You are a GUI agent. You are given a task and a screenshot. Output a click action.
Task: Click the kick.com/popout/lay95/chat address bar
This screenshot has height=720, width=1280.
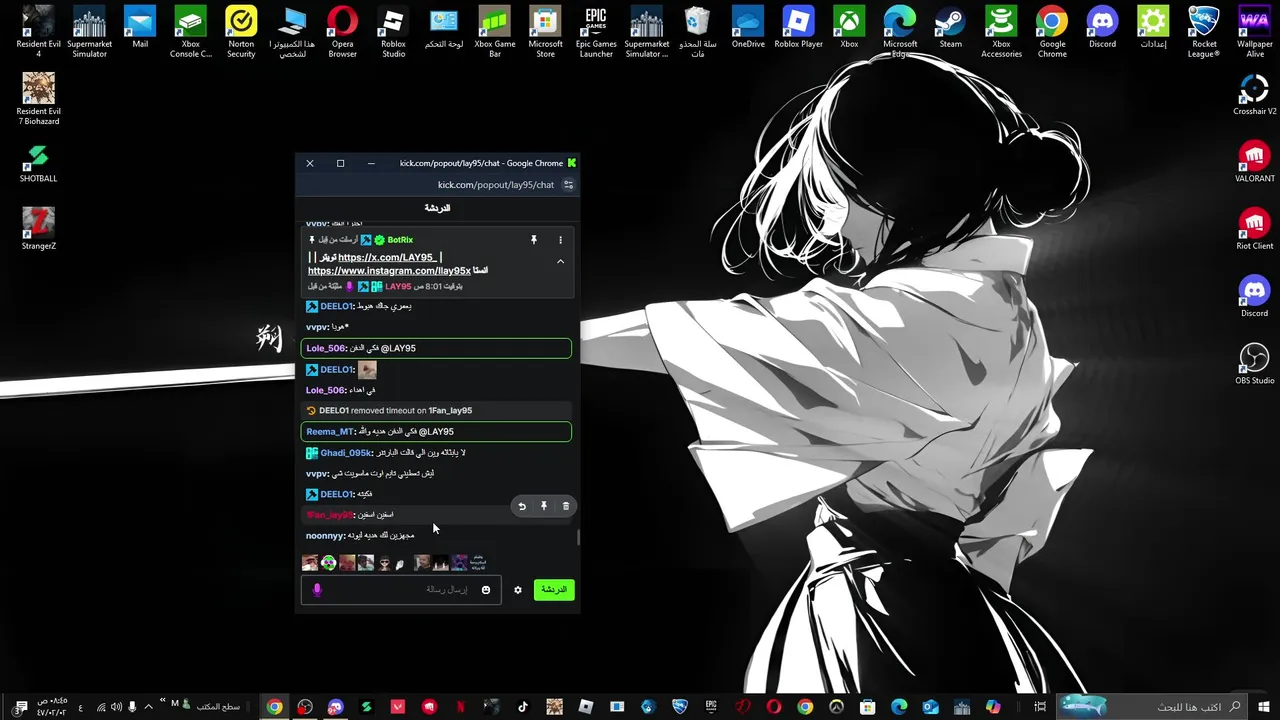496,185
